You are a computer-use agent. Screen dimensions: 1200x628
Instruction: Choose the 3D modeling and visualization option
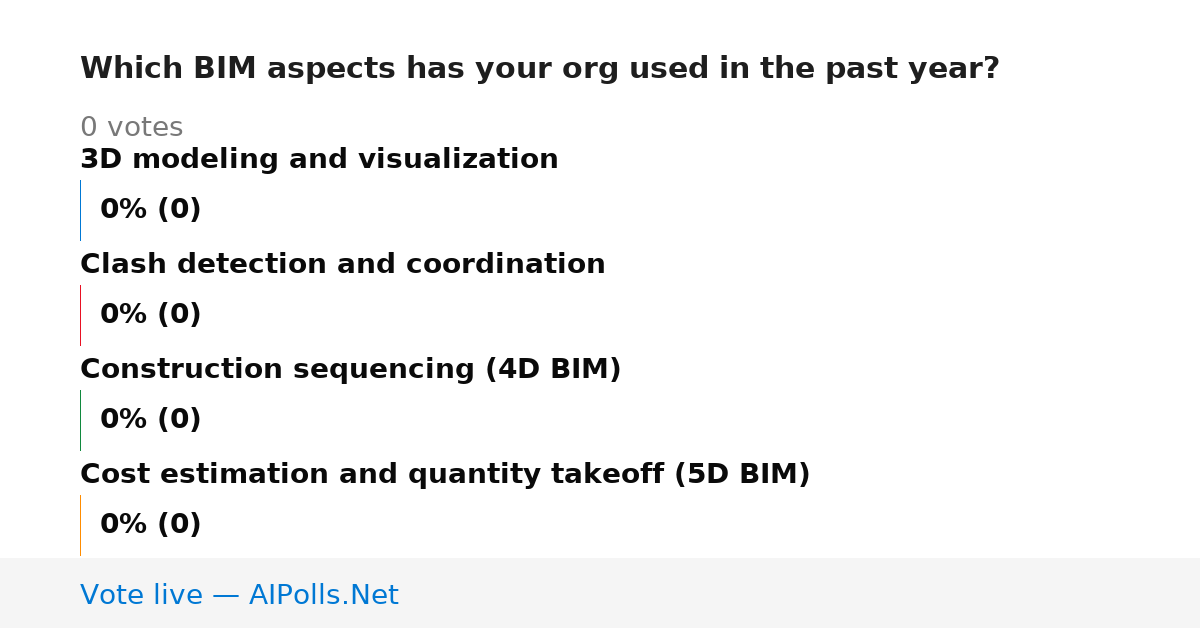click(319, 160)
